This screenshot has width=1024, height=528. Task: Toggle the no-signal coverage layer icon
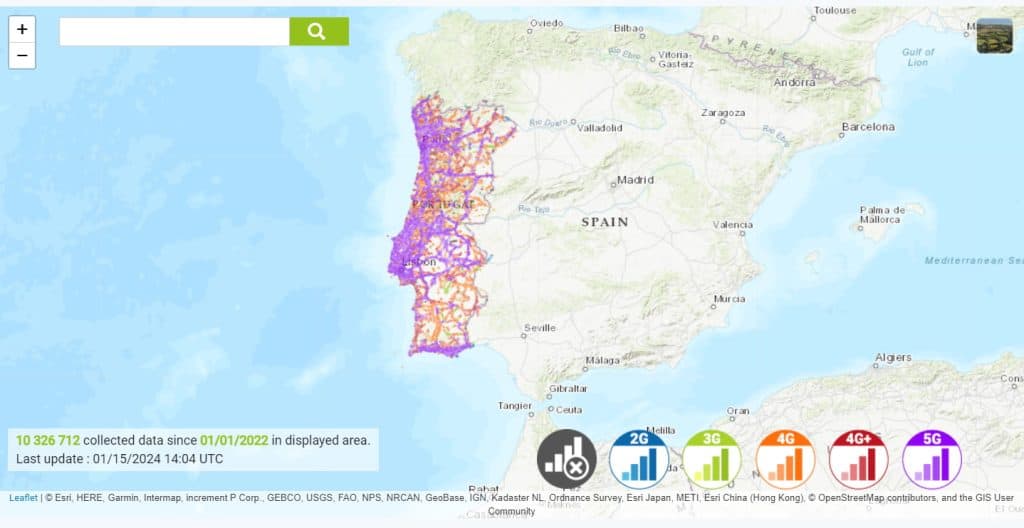(566, 459)
